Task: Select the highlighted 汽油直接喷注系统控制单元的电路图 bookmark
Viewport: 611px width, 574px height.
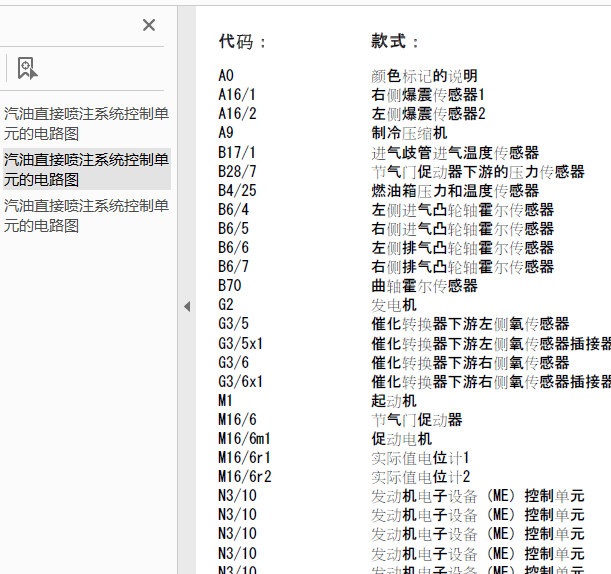Action: point(86,170)
